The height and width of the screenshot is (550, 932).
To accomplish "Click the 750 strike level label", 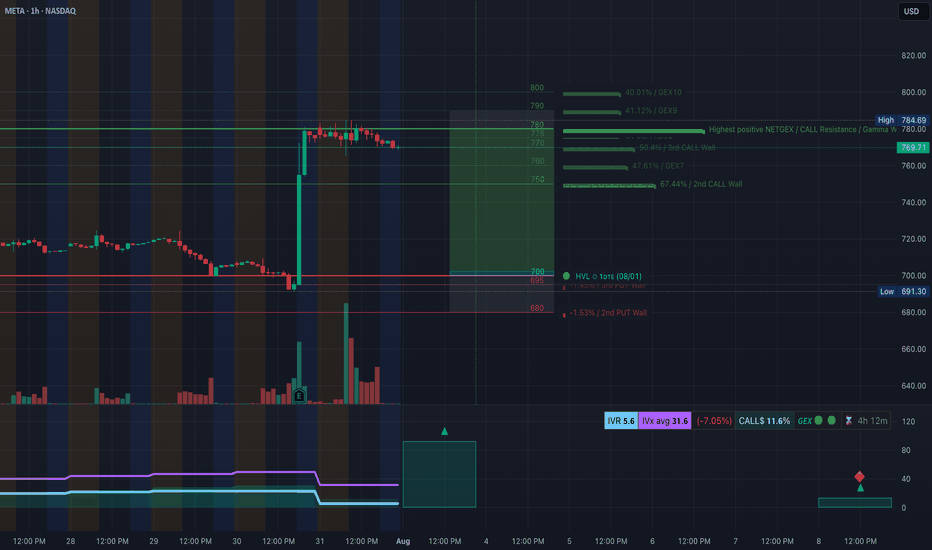I will (537, 179).
